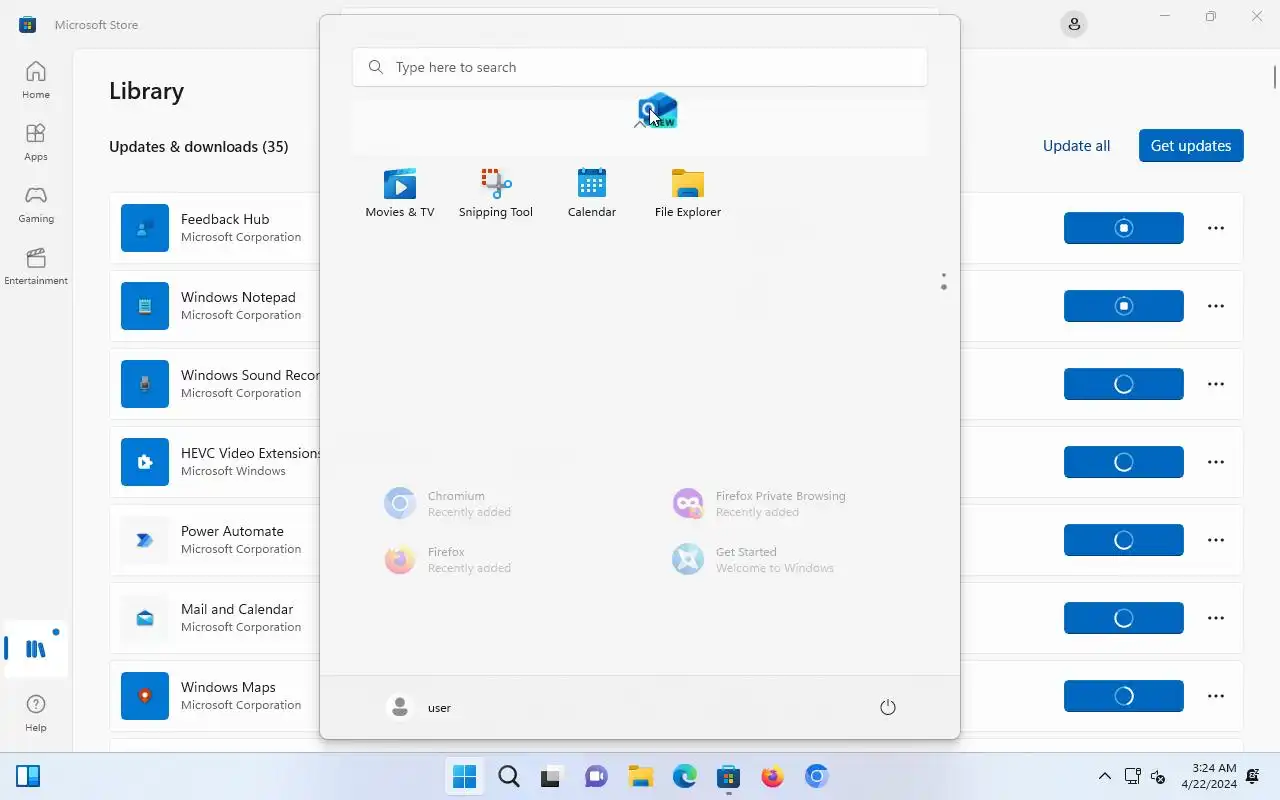1280x800 pixels.
Task: Stop the Feedback Hub download
Action: click(x=1124, y=228)
